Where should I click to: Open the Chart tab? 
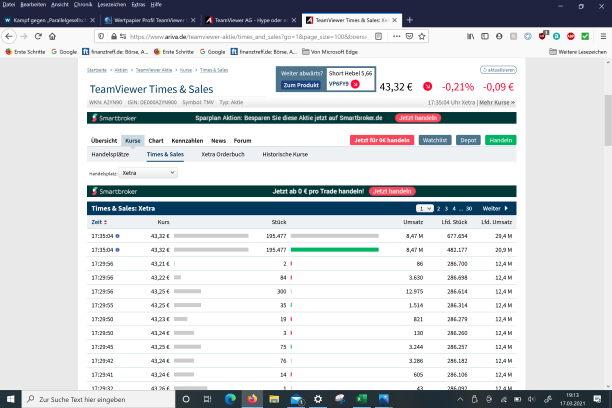point(156,141)
